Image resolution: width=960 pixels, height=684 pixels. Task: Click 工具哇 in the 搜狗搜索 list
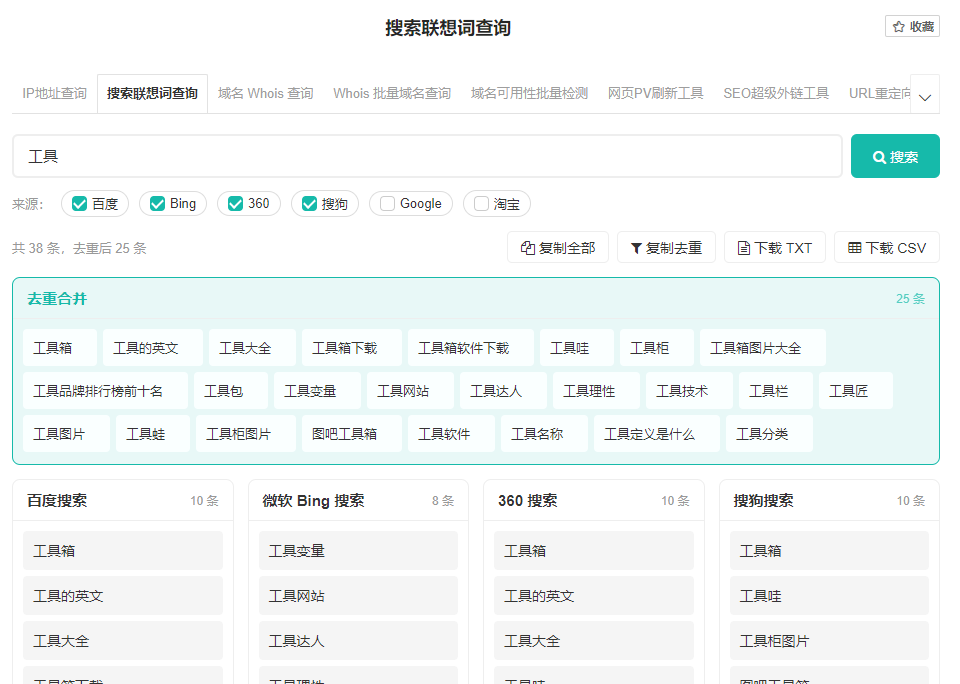830,596
